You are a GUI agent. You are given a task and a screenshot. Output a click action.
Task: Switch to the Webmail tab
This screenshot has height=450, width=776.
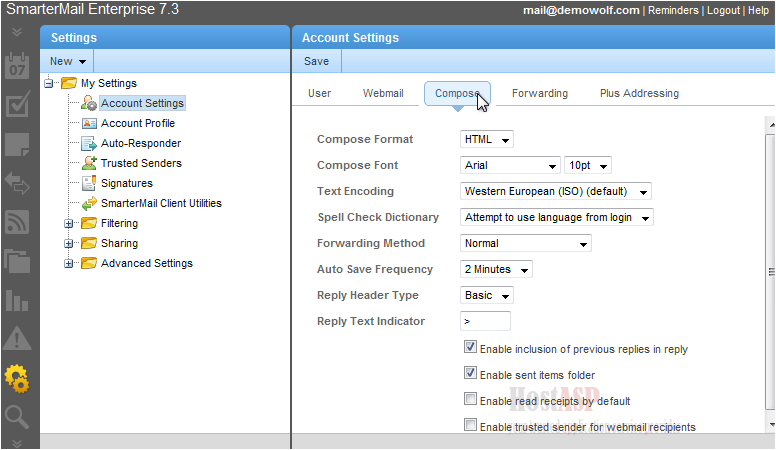383,93
